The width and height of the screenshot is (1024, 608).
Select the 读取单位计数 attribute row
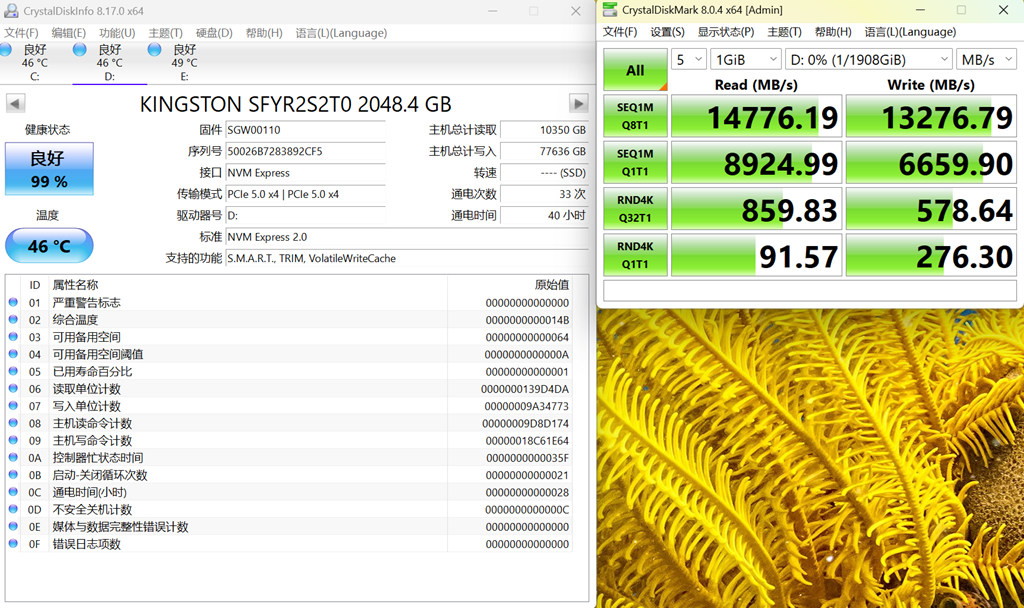(x=289, y=389)
